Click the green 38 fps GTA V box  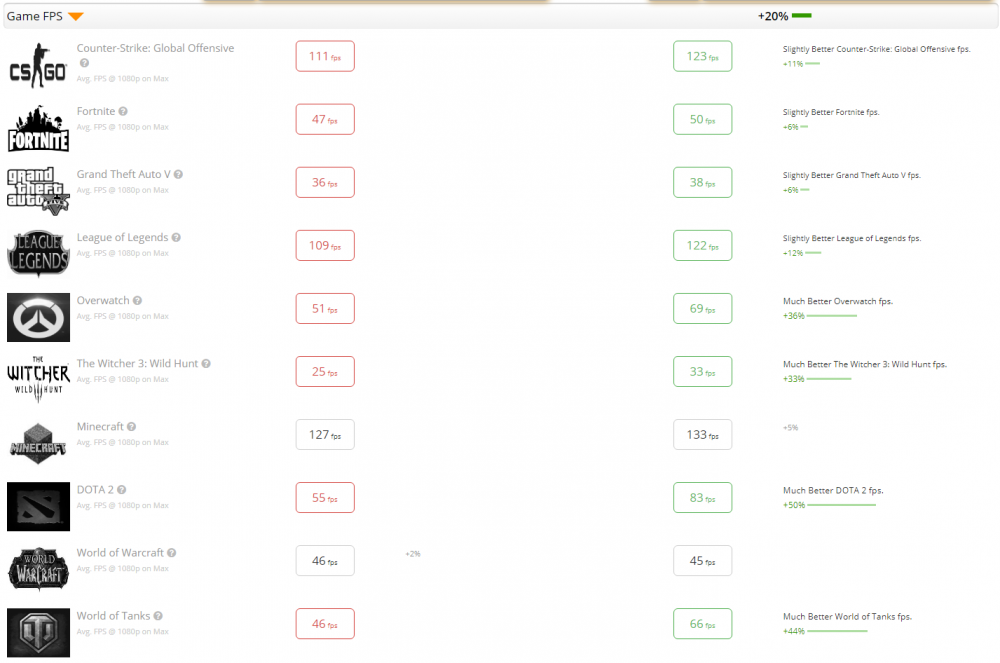(x=703, y=182)
